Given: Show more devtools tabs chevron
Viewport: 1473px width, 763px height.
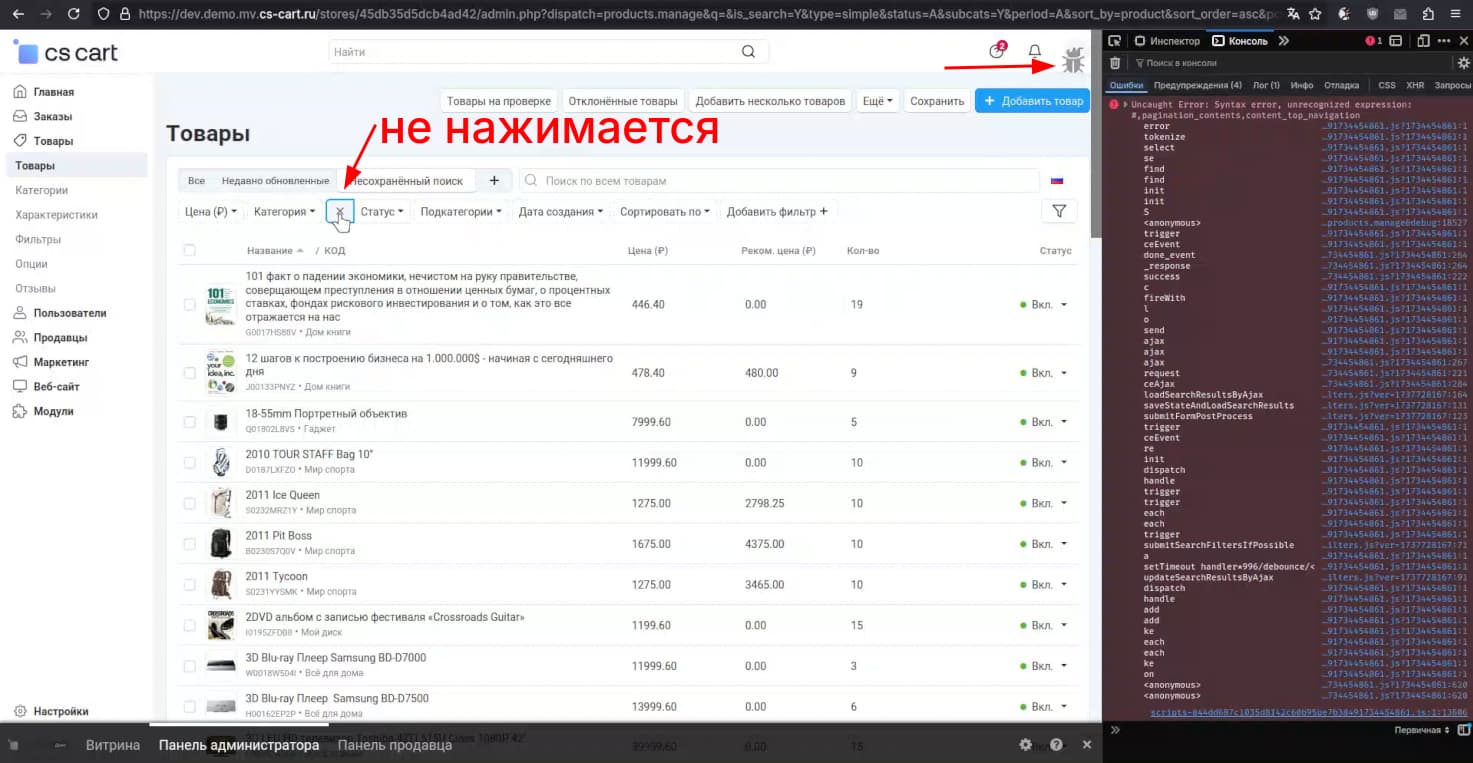Looking at the screenshot, I should click(1284, 41).
